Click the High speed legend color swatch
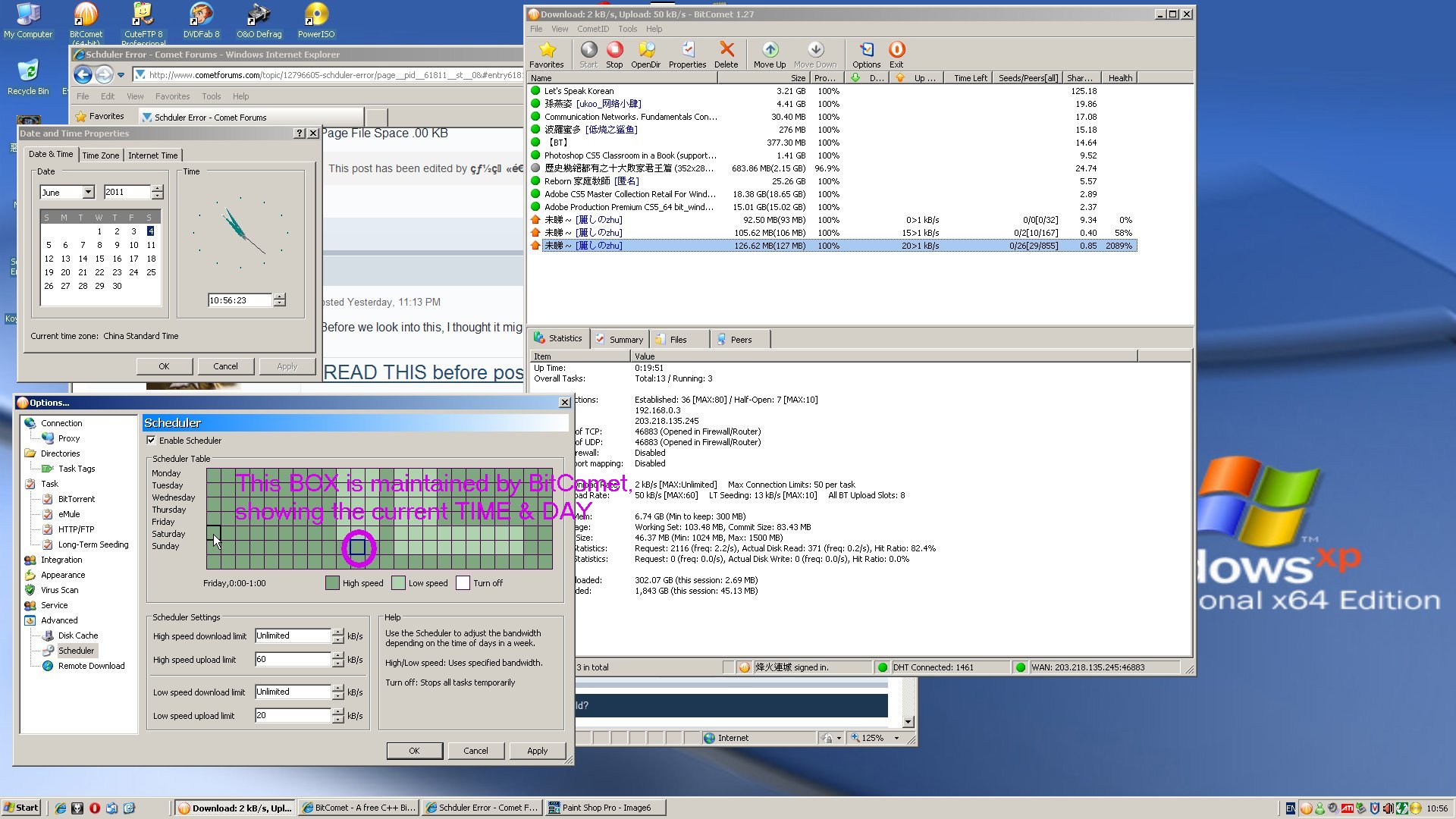Viewport: 1456px width, 819px height. pyautogui.click(x=332, y=583)
